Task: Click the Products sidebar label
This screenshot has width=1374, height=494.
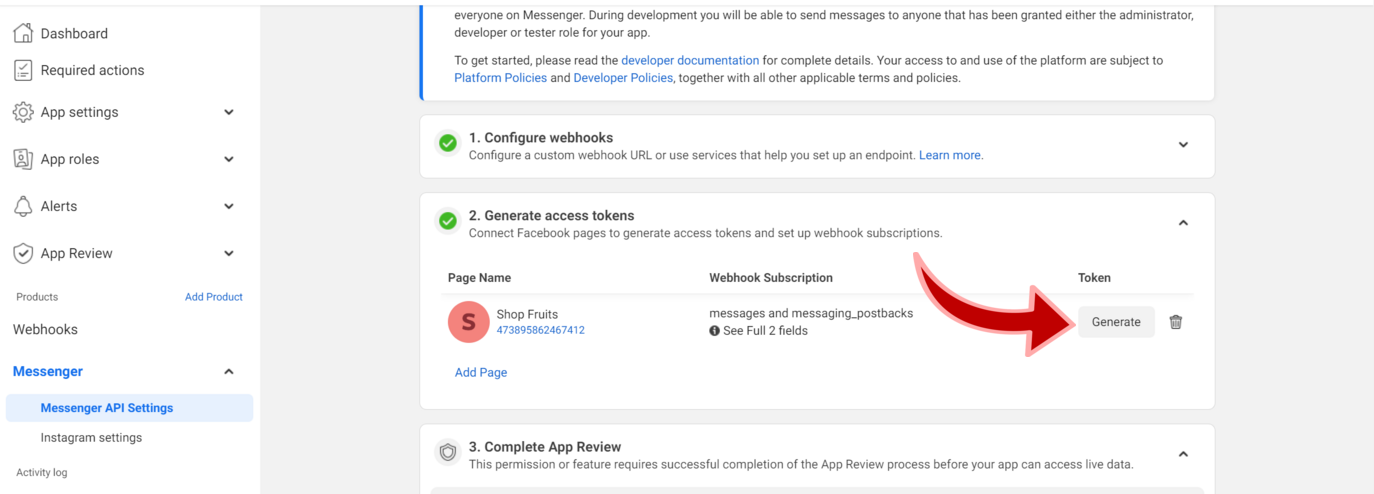Action: tap(37, 297)
